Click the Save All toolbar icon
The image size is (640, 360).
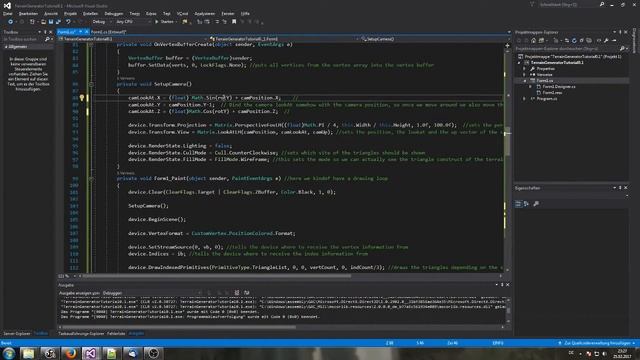(58, 22)
